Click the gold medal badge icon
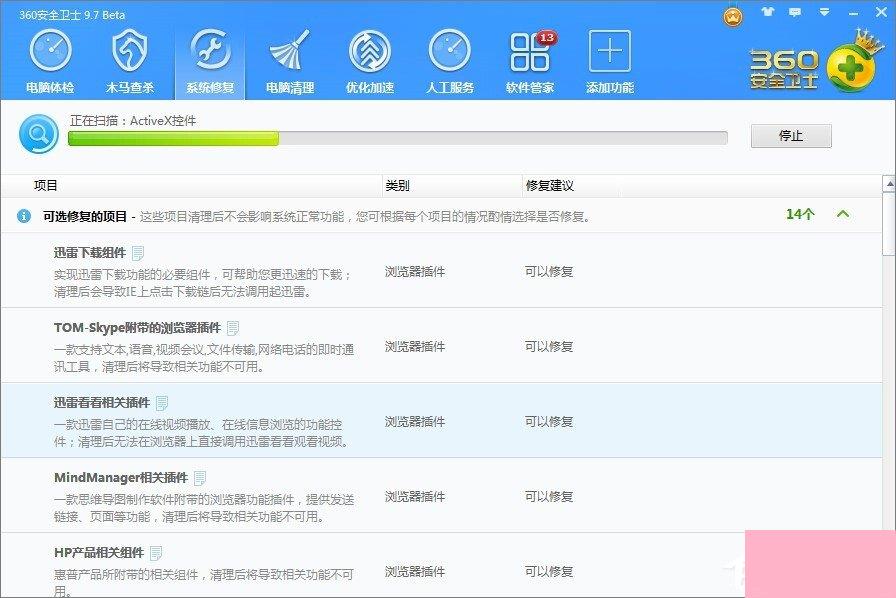This screenshot has width=896, height=598. [x=733, y=16]
